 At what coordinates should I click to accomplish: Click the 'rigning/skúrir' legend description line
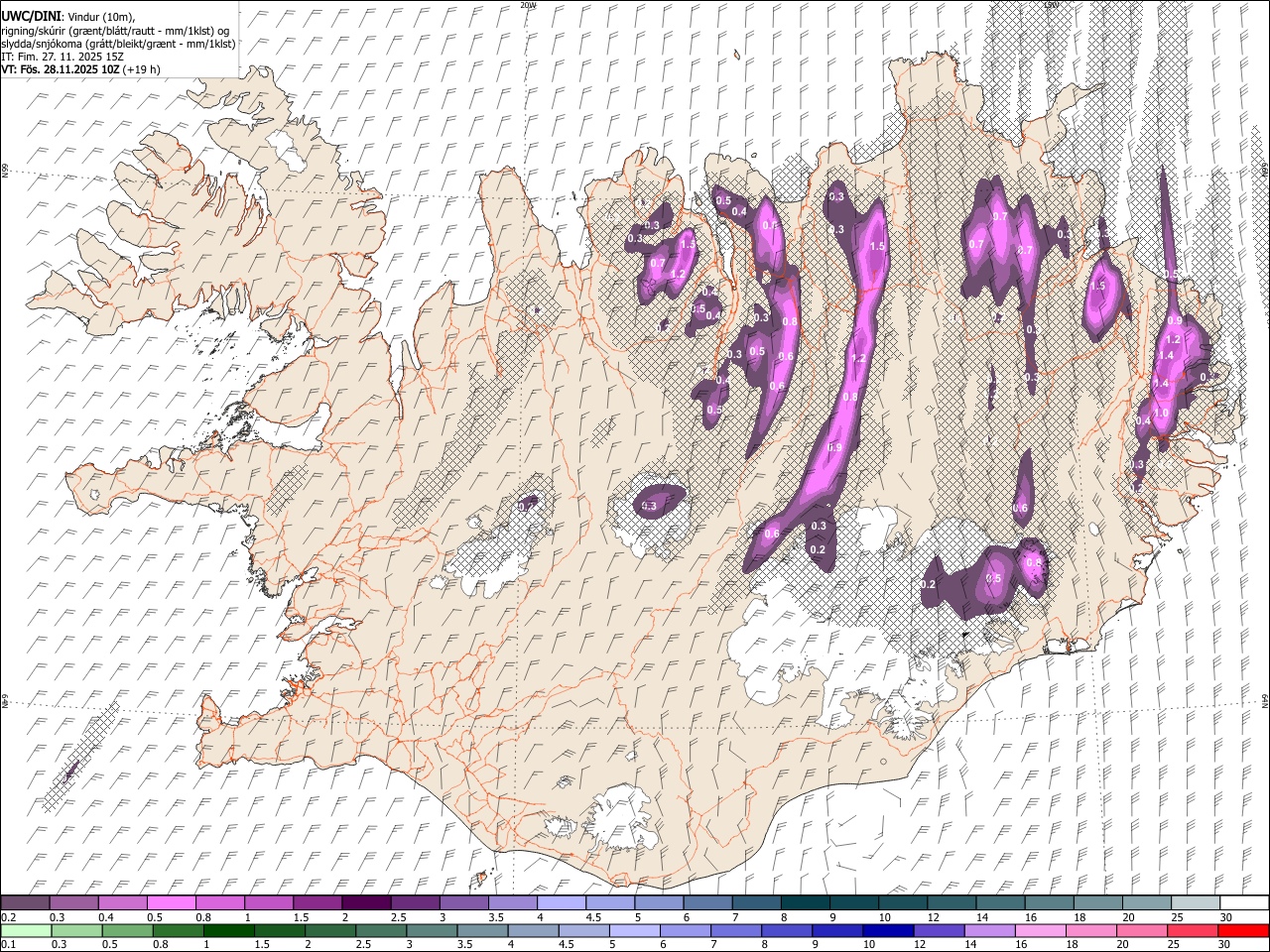(x=115, y=30)
